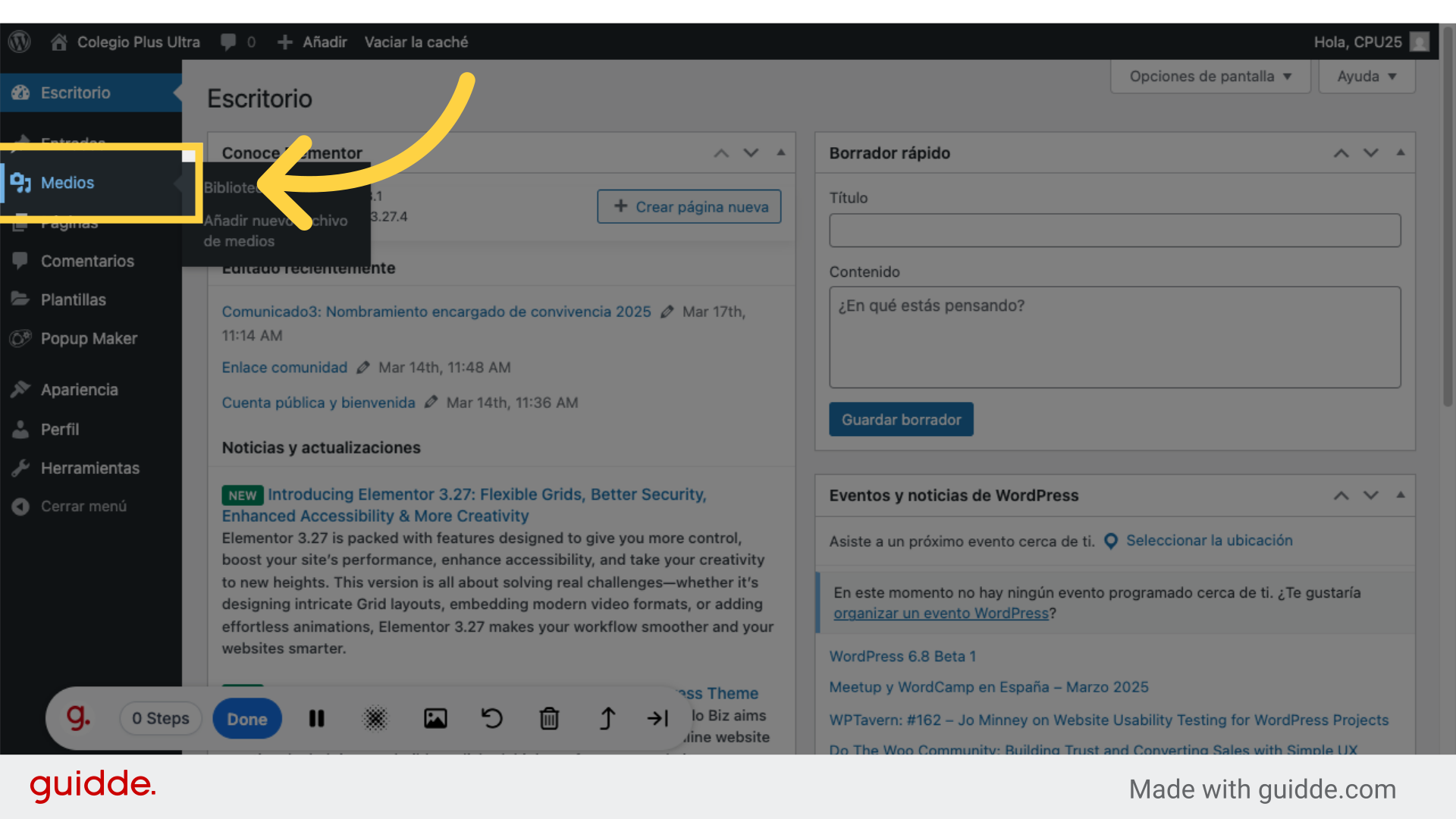Open Hola, CPU25 account menu
Image resolution: width=1456 pixels, height=819 pixels.
(1371, 42)
